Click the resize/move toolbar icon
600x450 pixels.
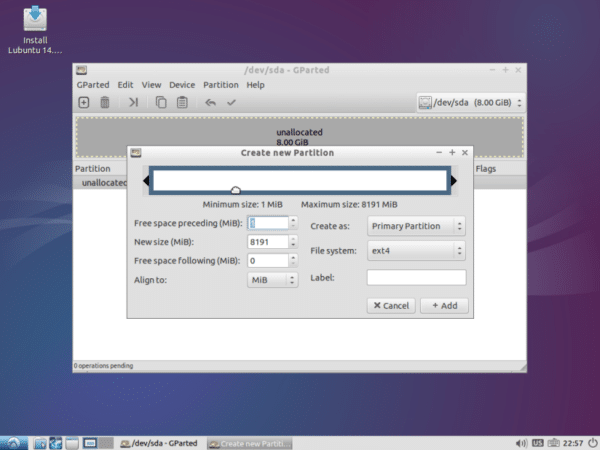coord(133,103)
